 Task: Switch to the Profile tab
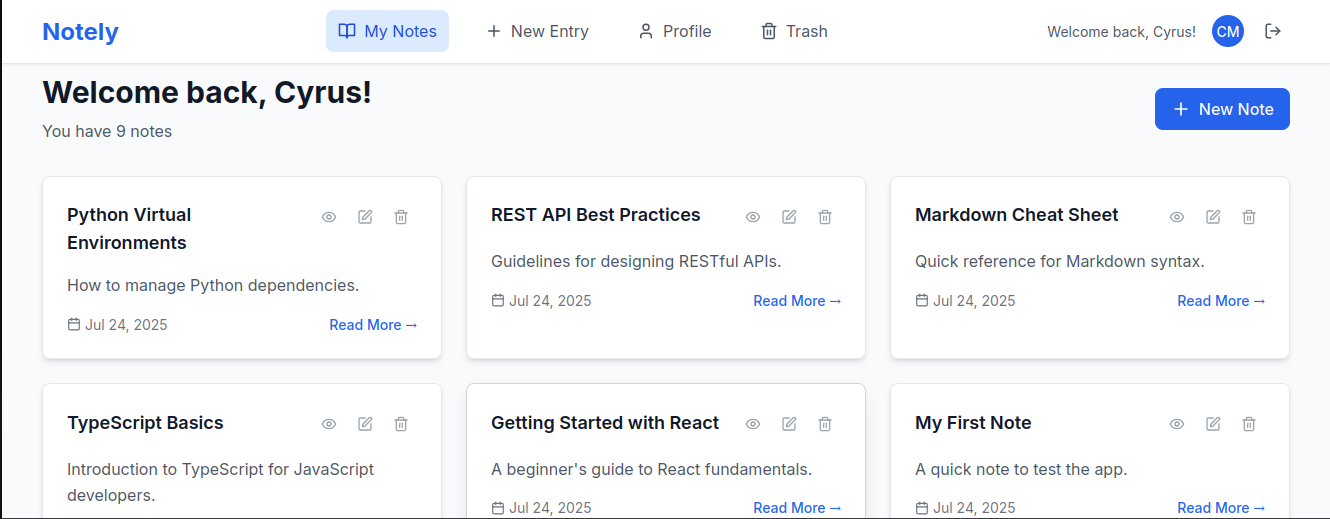point(675,31)
